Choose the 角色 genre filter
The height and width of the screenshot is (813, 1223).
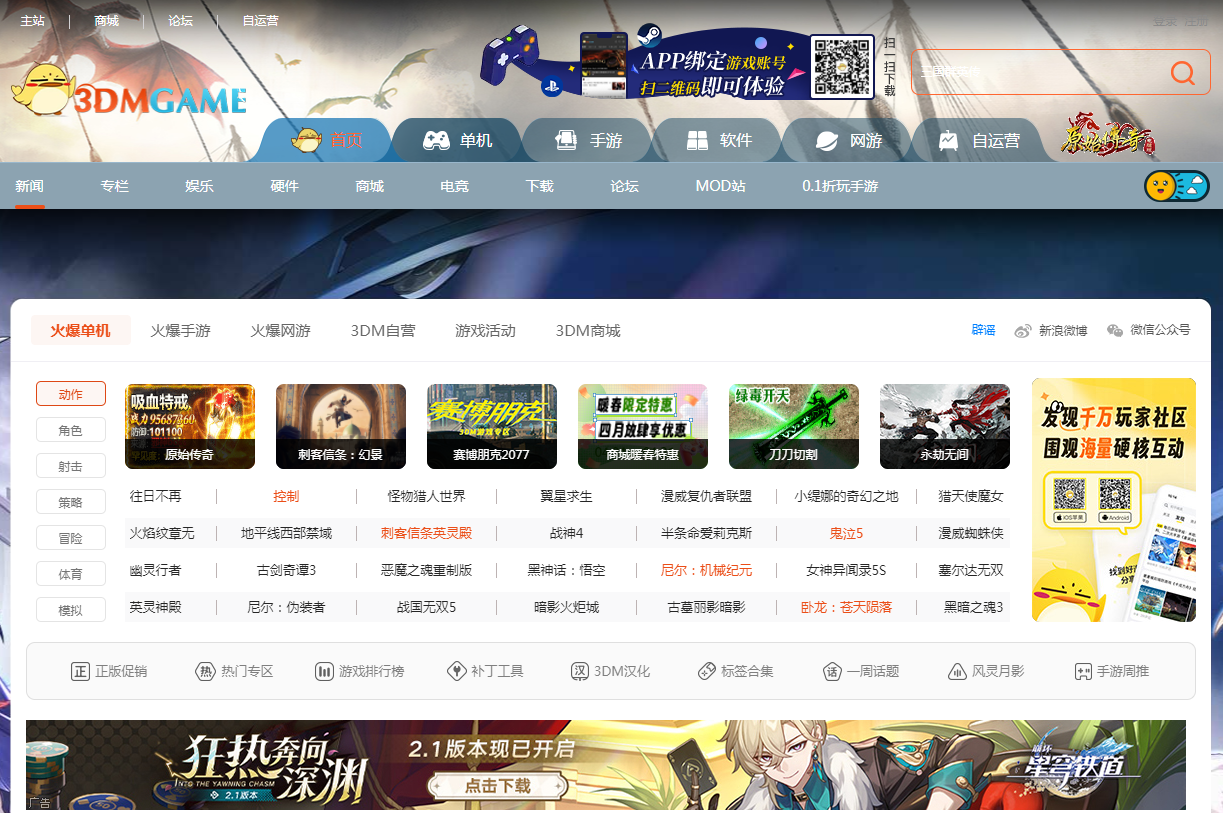pyautogui.click(x=71, y=430)
